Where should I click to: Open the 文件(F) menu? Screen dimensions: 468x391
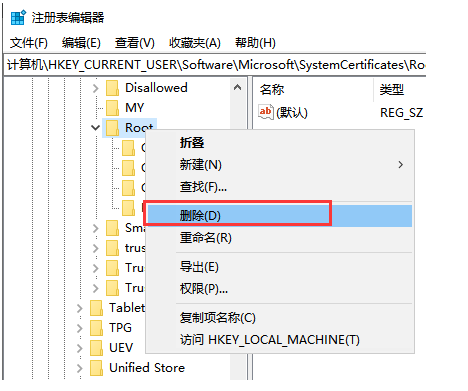(x=29, y=43)
